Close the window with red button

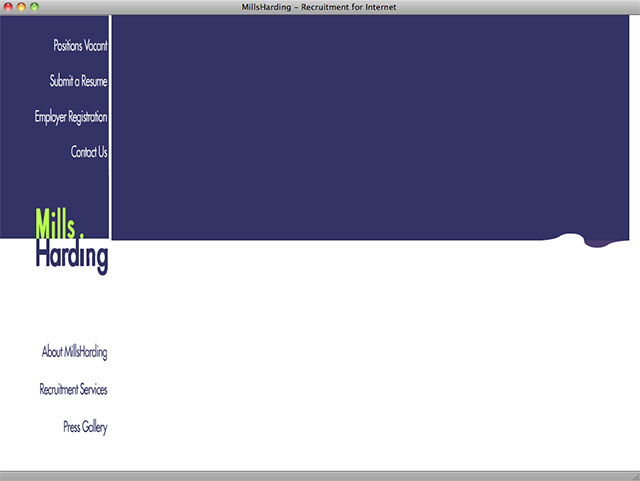[x=8, y=7]
